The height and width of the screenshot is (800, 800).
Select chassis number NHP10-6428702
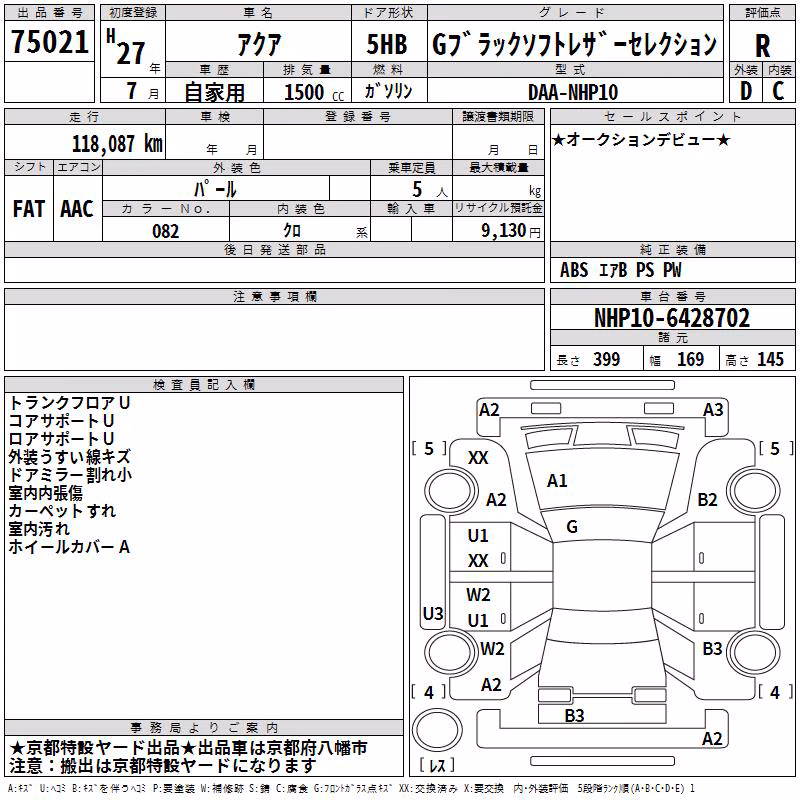tap(672, 318)
